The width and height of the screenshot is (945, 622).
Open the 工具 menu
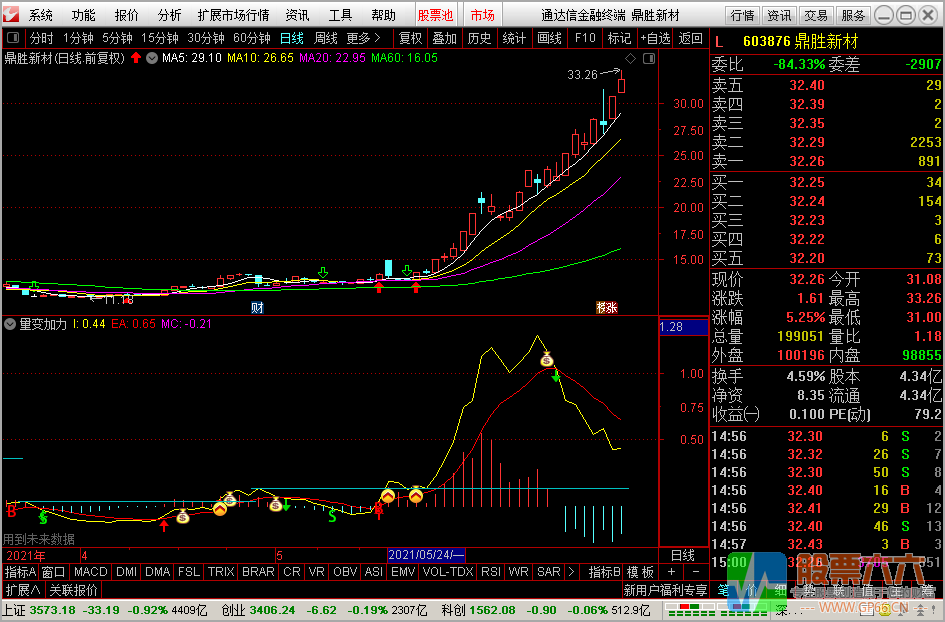point(341,15)
